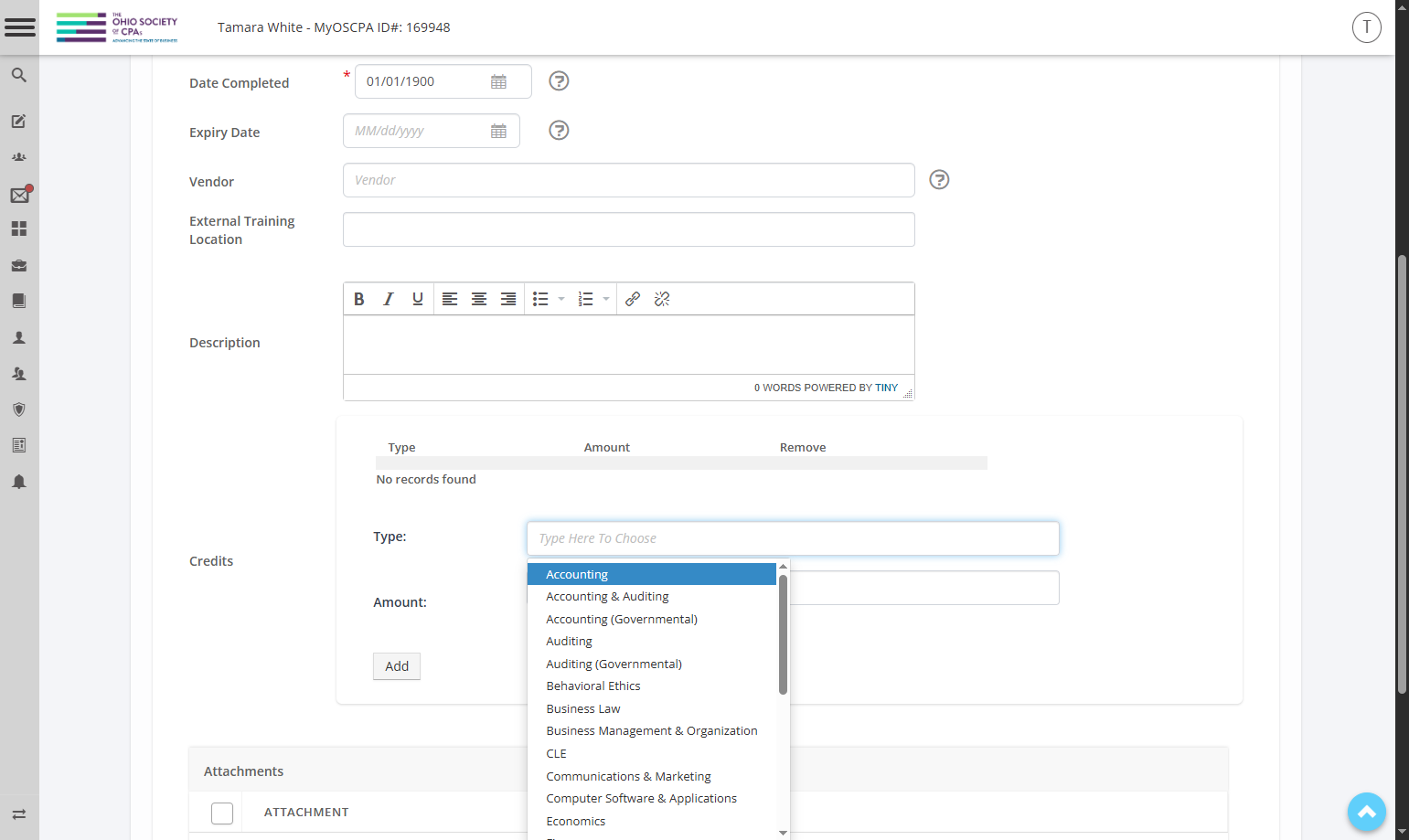Select Computer Software & Applications option

point(652,799)
